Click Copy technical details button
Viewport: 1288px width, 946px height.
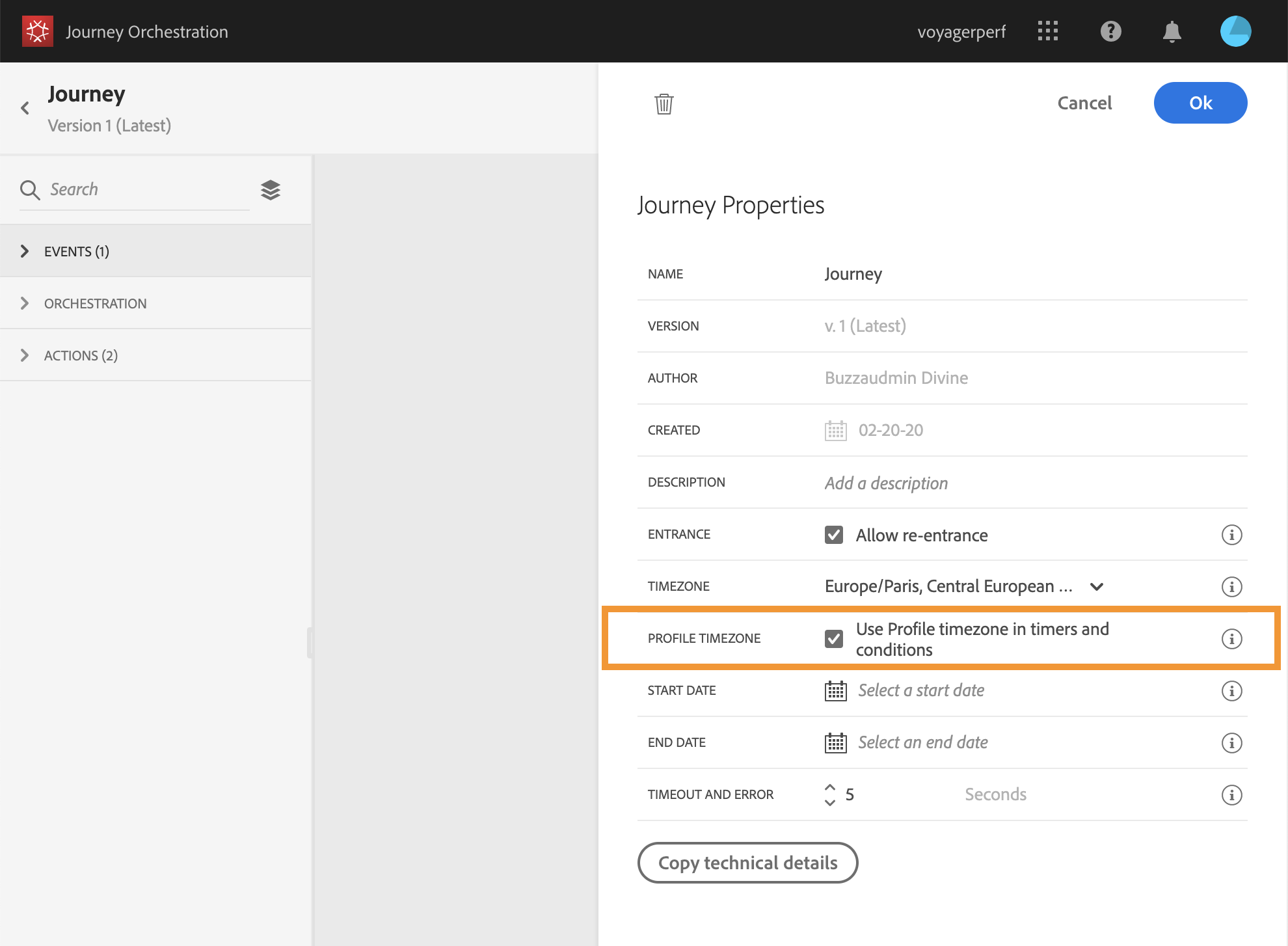click(x=747, y=863)
